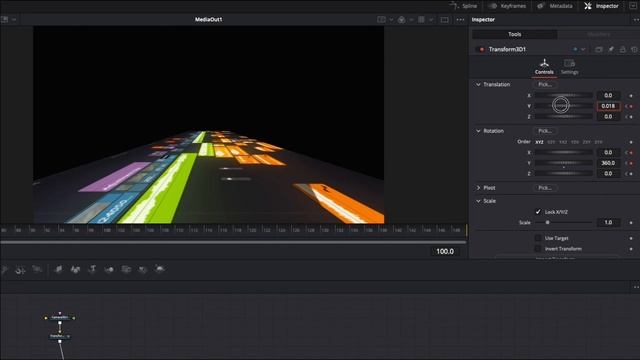Click the viewer split/sub-view icon
The height and width of the screenshot is (360, 640).
point(381,20)
